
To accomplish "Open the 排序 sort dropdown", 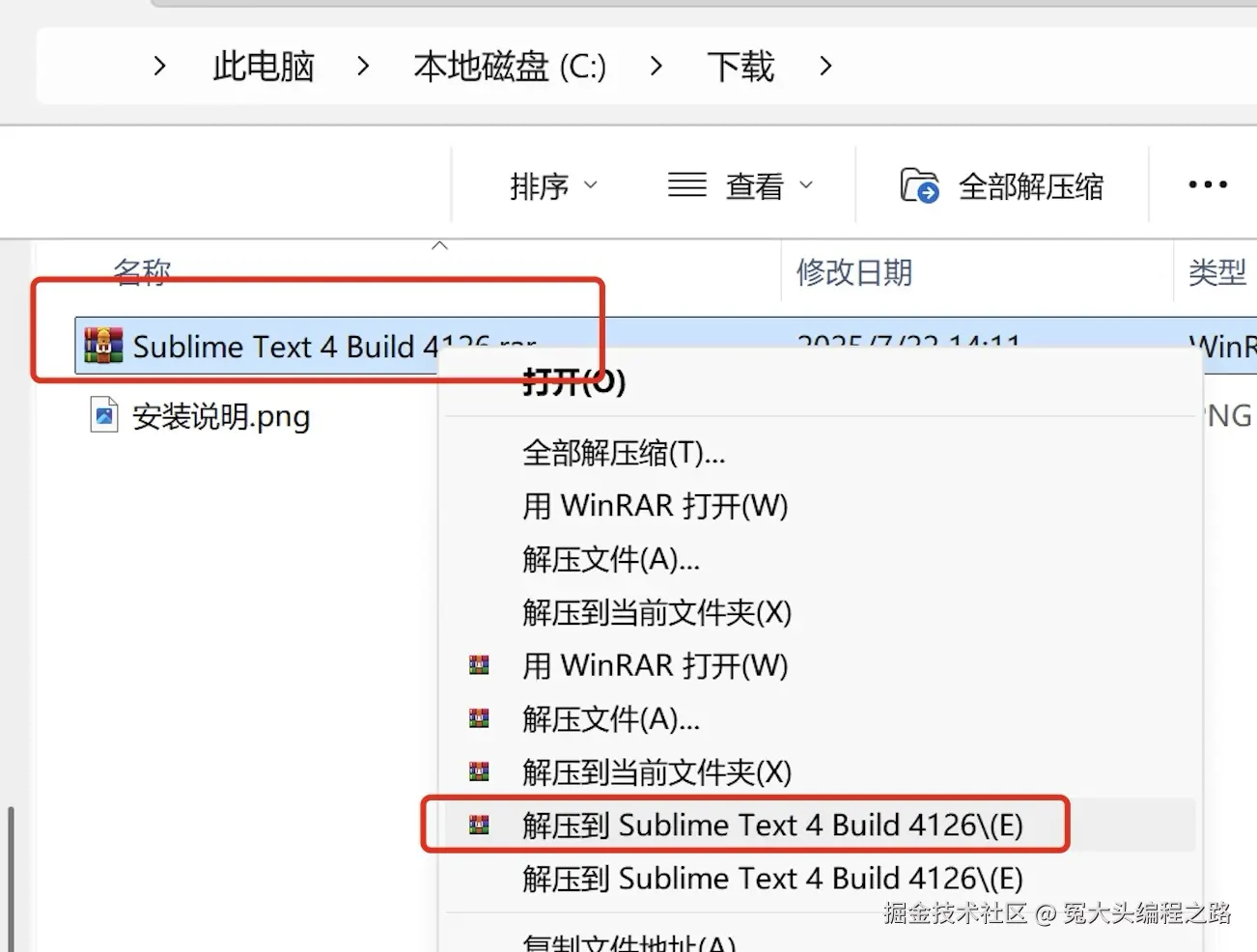I will [555, 186].
